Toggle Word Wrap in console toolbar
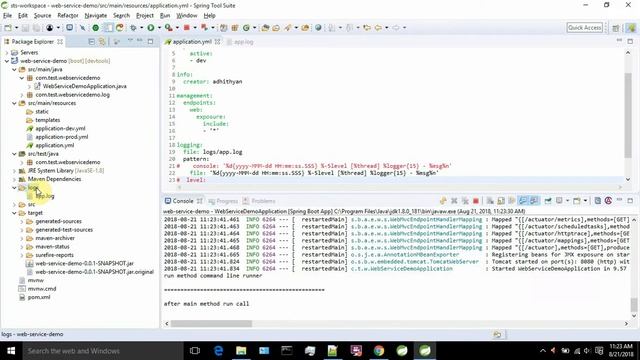 point(512,201)
